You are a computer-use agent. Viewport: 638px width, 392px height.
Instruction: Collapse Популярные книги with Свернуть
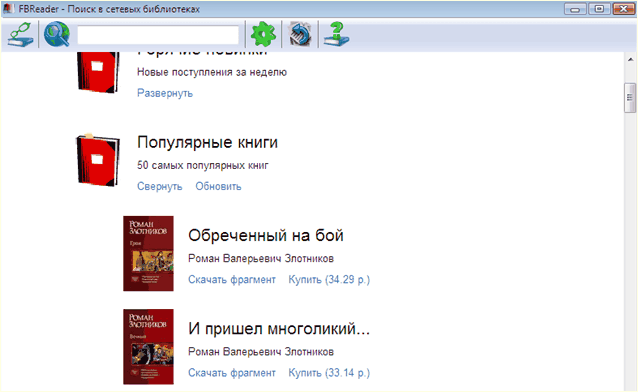(160, 186)
